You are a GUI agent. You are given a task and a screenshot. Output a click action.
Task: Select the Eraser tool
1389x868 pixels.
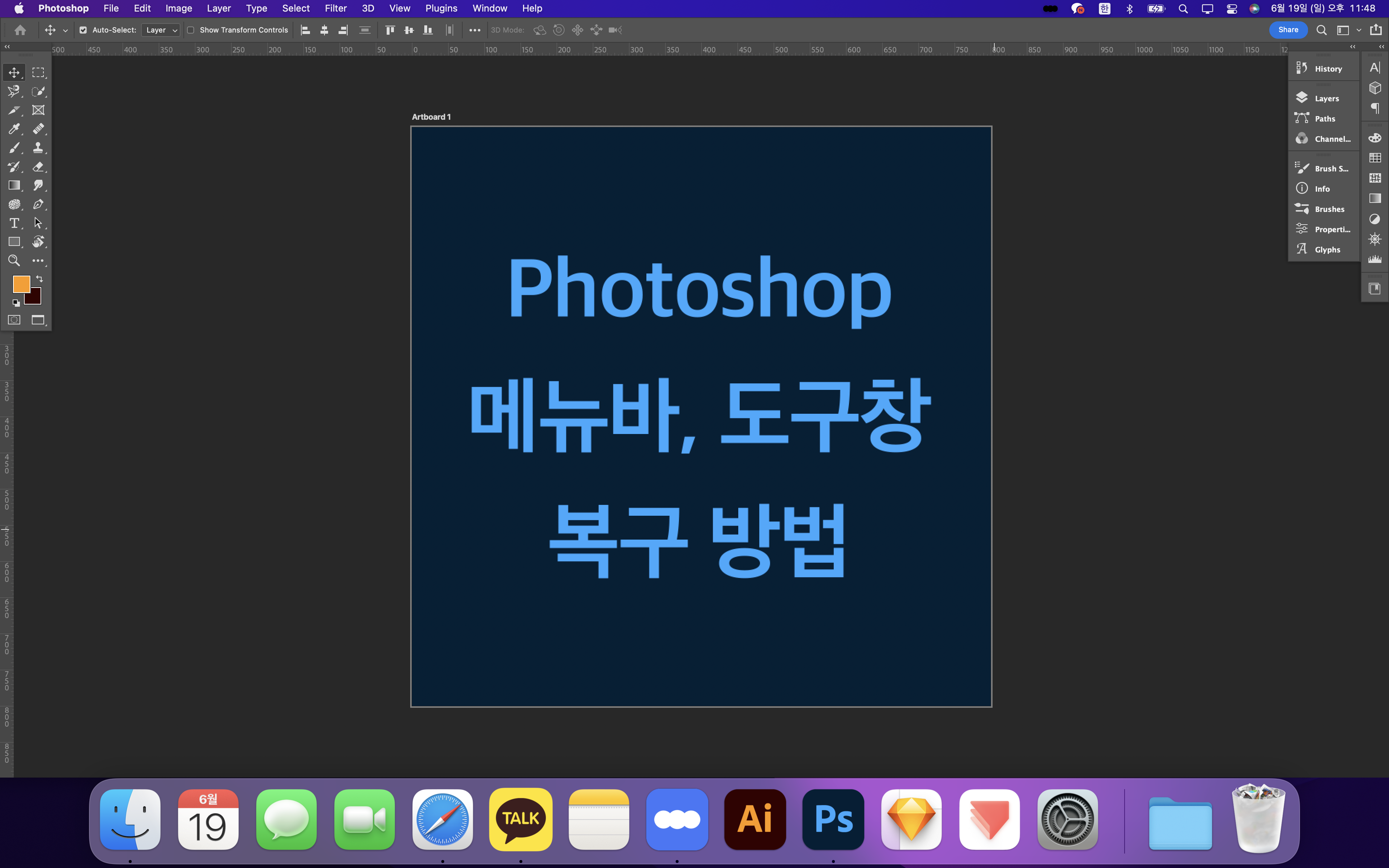click(38, 167)
